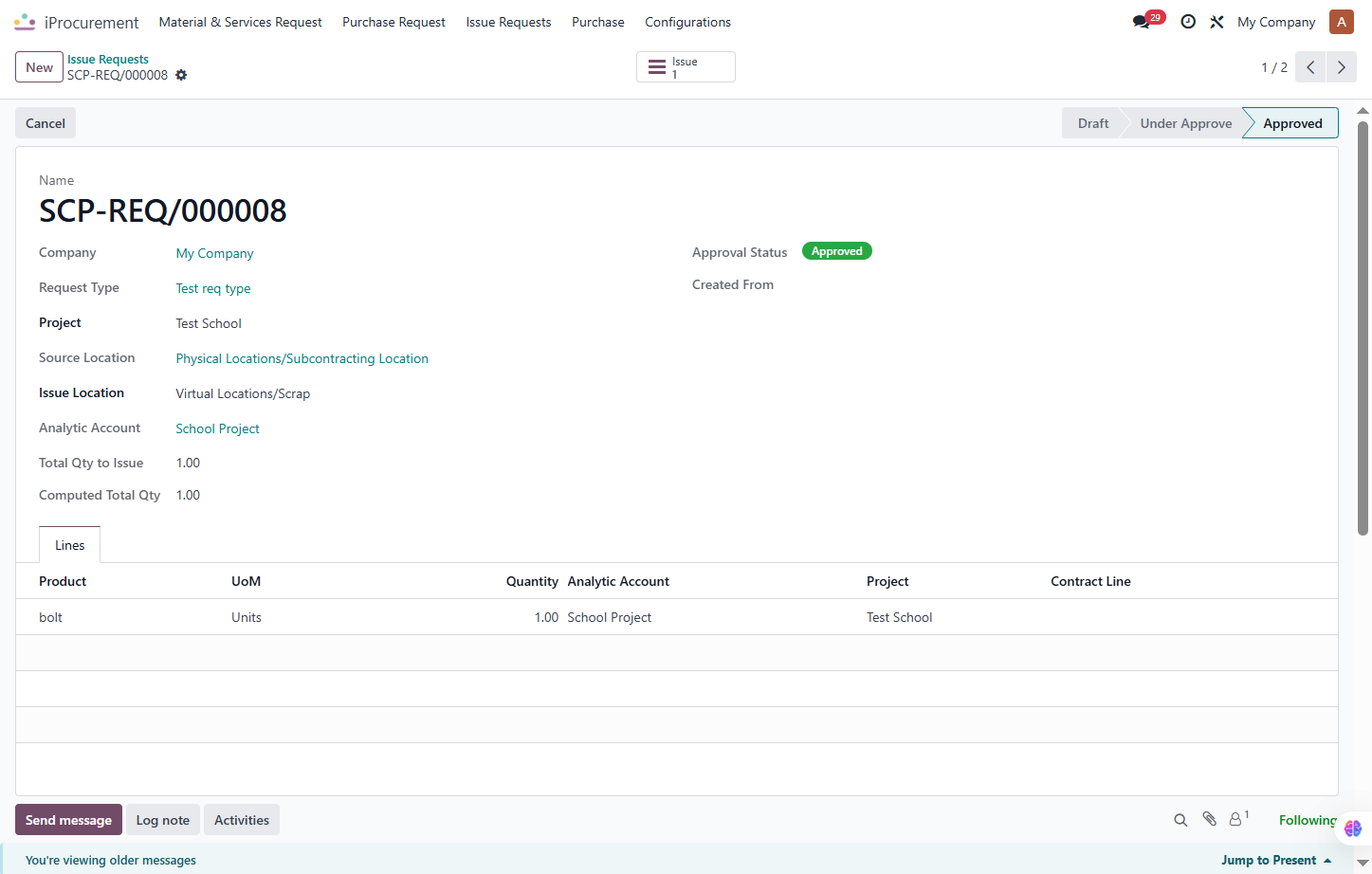Switch company via My Company selector
This screenshot has height=874, width=1372.
[x=1276, y=22]
